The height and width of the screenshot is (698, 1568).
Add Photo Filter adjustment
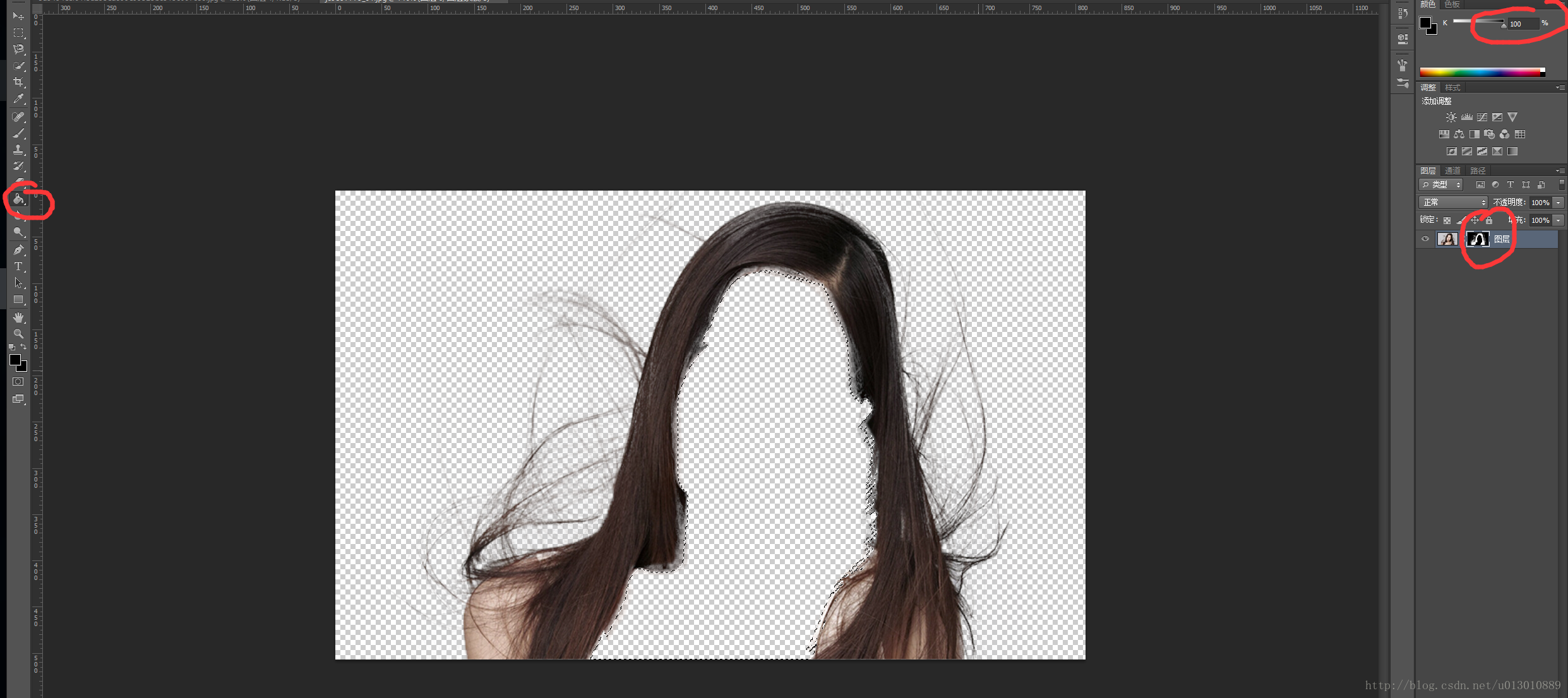pos(1490,134)
